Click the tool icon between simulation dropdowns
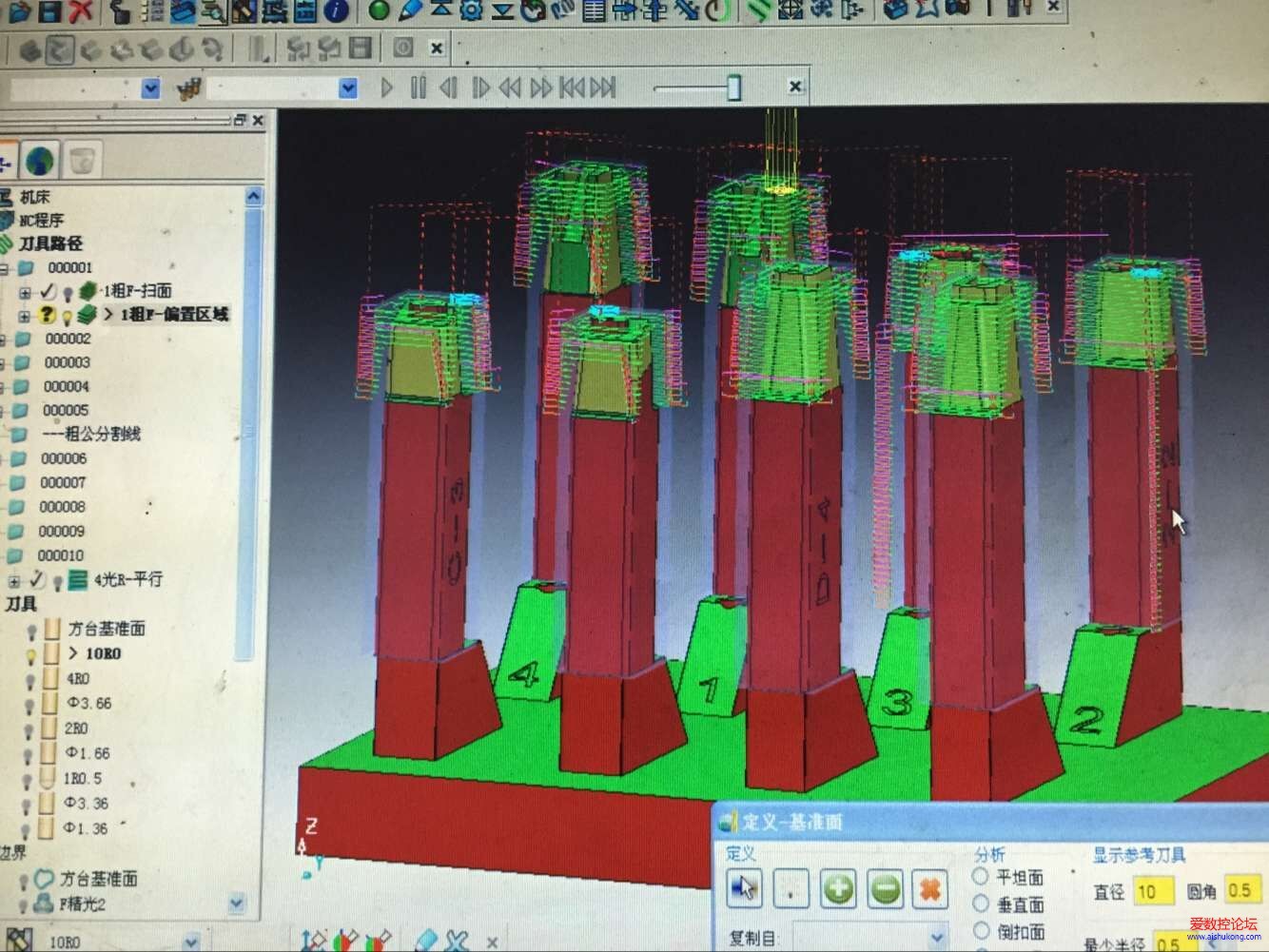1269x952 pixels. [x=189, y=87]
